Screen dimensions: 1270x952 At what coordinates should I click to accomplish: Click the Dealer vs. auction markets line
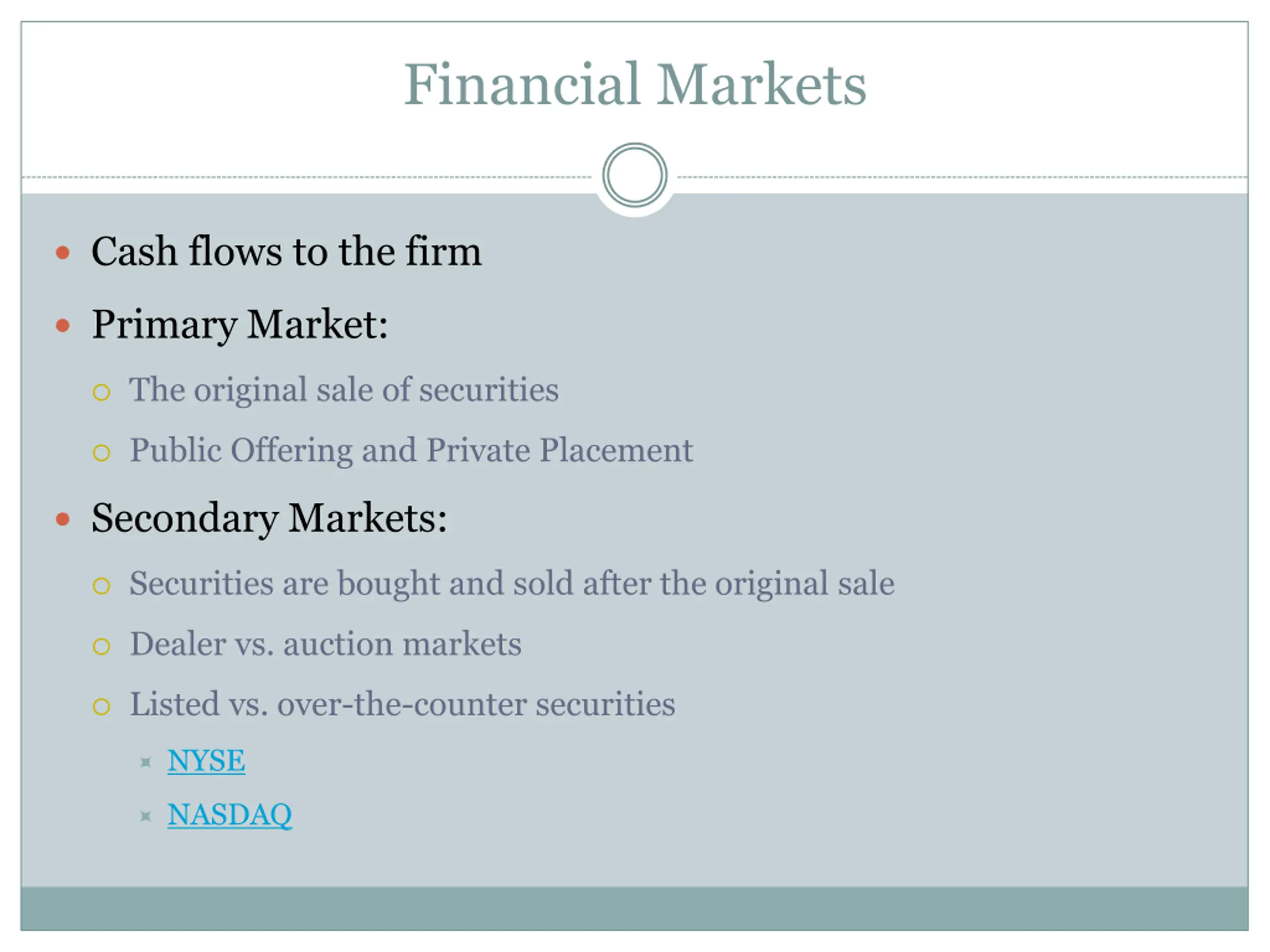[325, 644]
